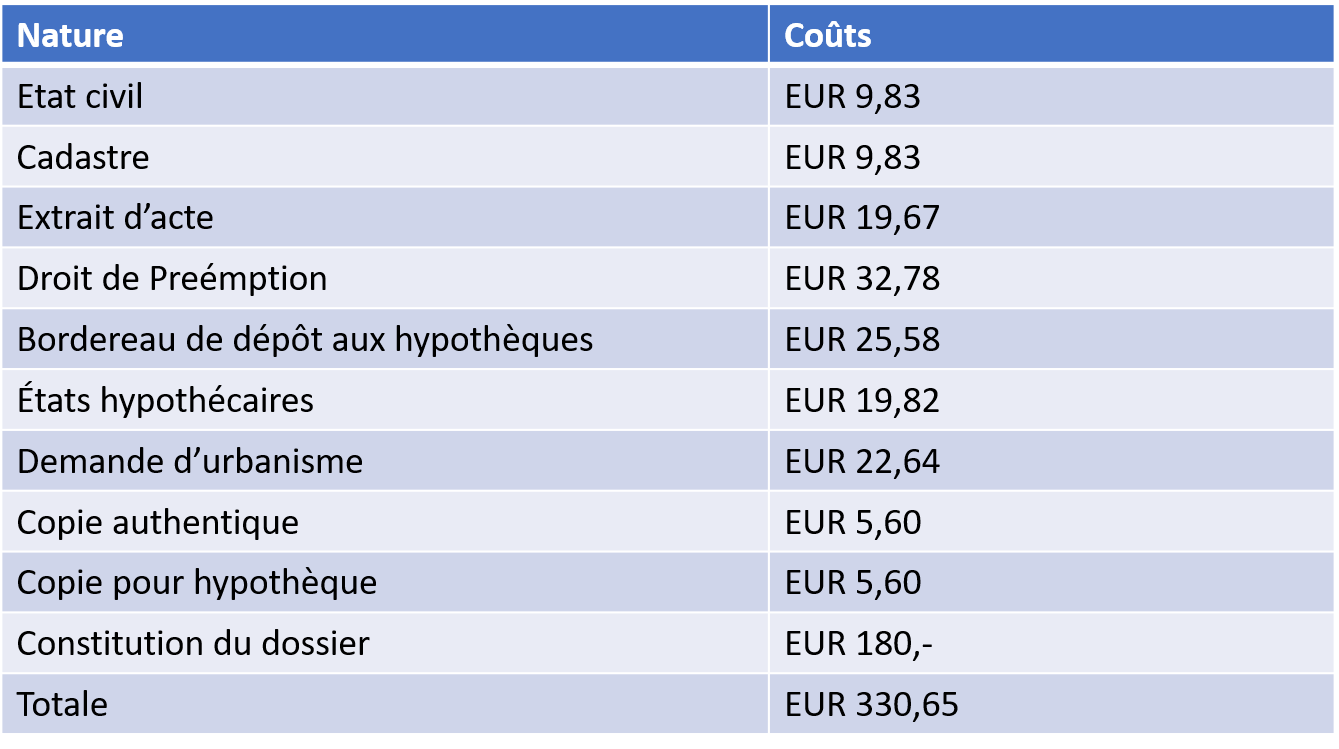Click the Extrait d'acte cell
Viewport: 1339px width, 749px height.
(385, 217)
